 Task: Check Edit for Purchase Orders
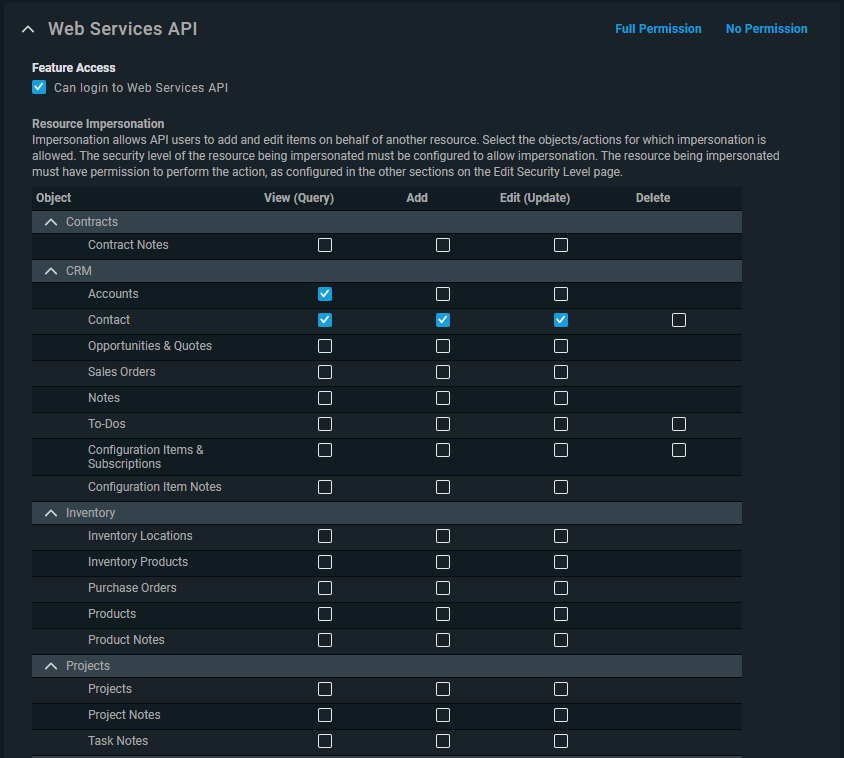[560, 588]
